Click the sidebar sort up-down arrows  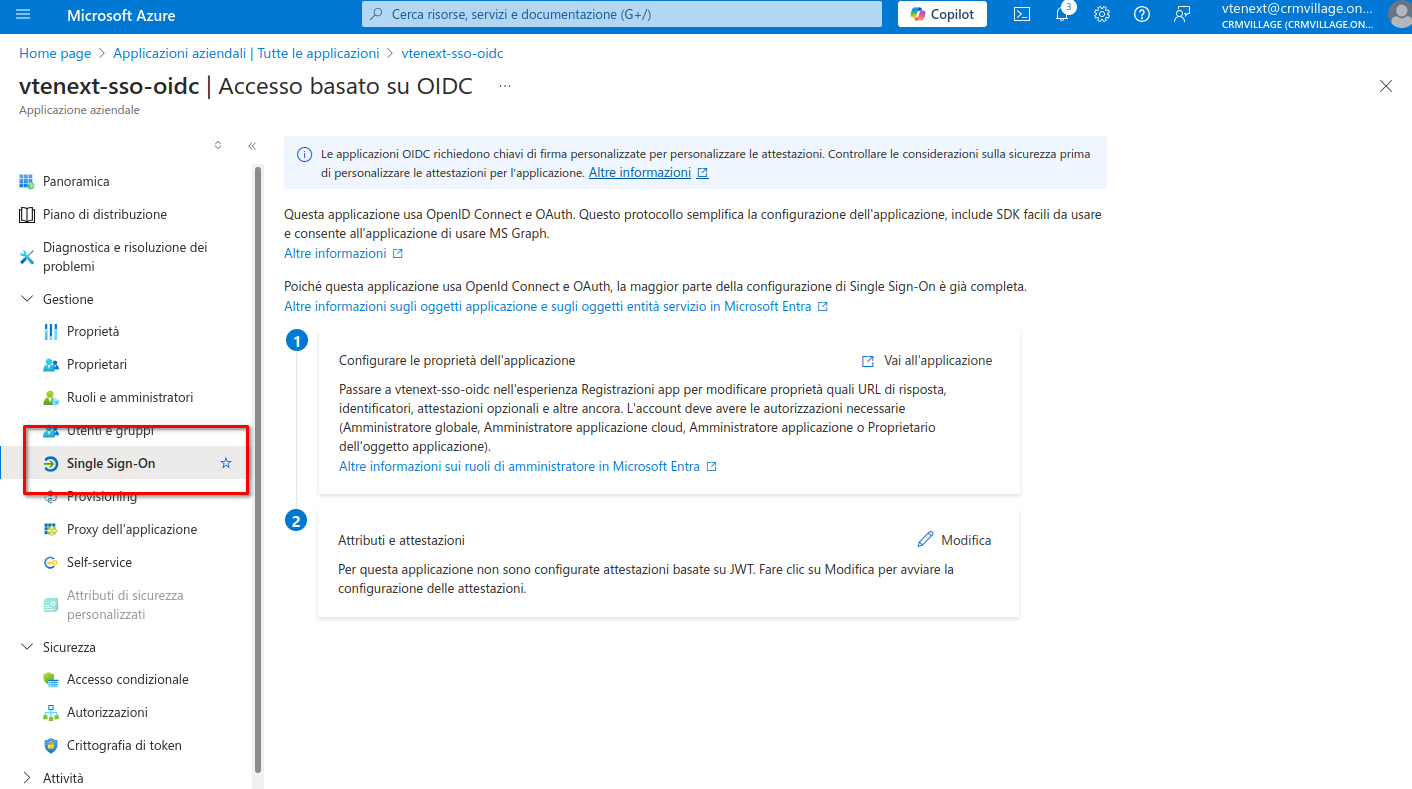[x=218, y=145]
